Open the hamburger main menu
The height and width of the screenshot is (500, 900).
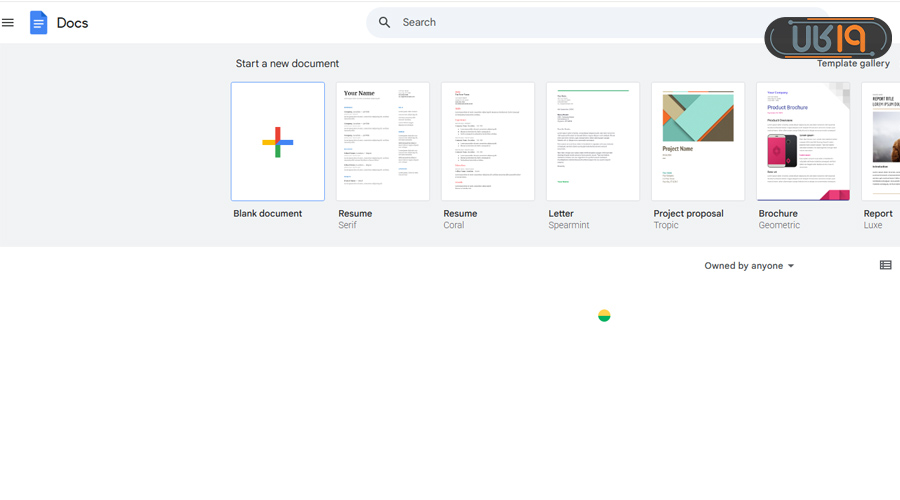(8, 22)
